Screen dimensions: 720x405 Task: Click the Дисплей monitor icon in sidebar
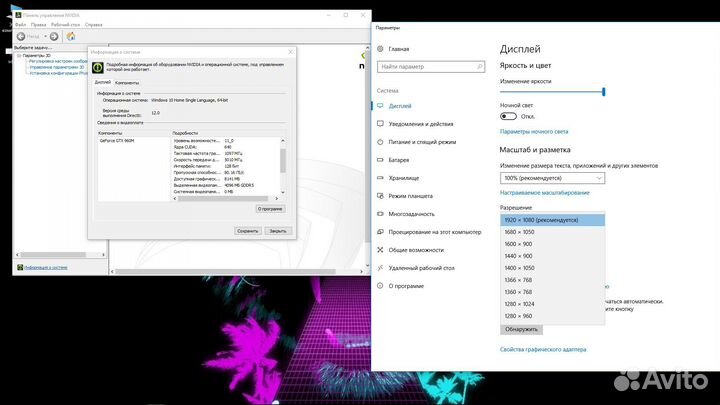[x=380, y=105]
